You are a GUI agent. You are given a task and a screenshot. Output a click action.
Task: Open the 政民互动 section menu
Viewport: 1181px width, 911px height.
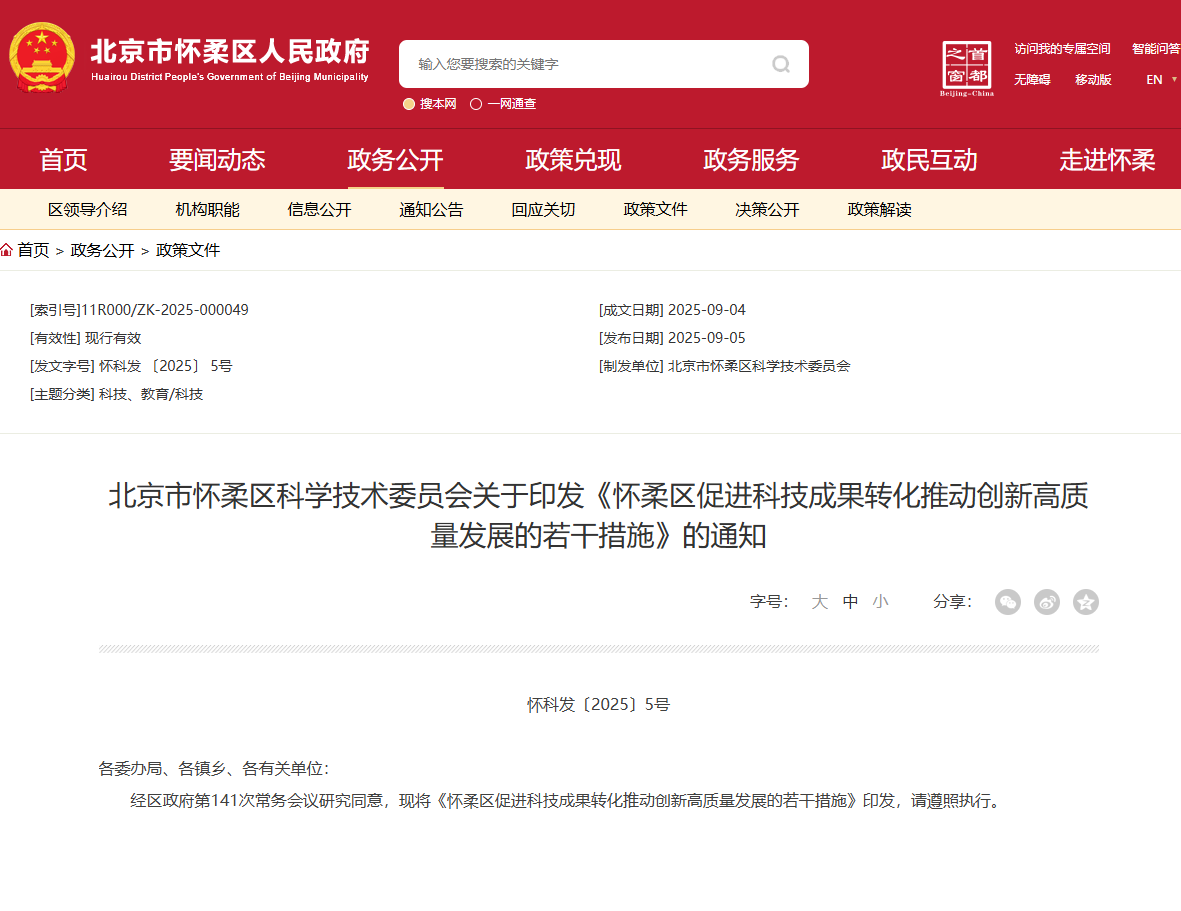[x=928, y=158]
